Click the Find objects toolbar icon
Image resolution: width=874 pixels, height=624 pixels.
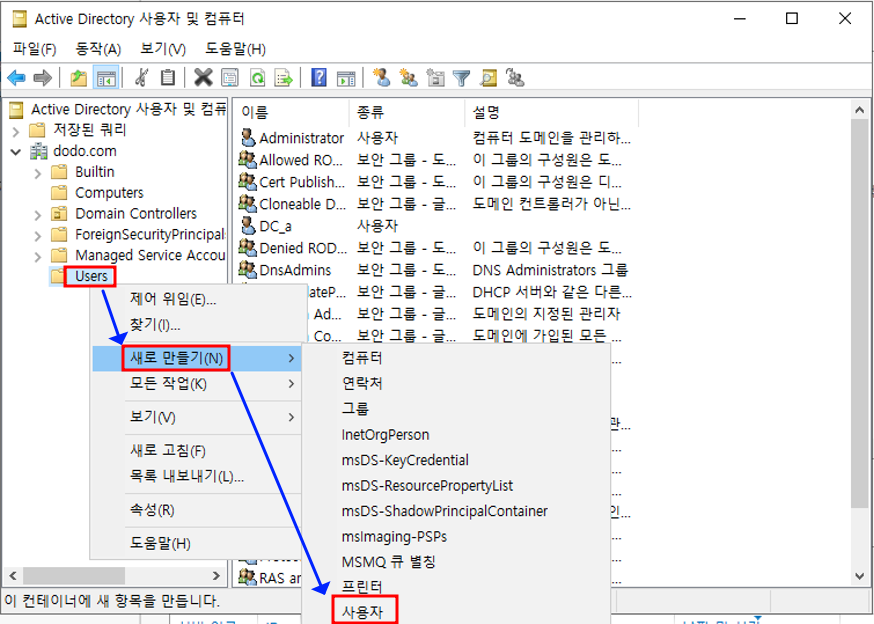tap(488, 78)
